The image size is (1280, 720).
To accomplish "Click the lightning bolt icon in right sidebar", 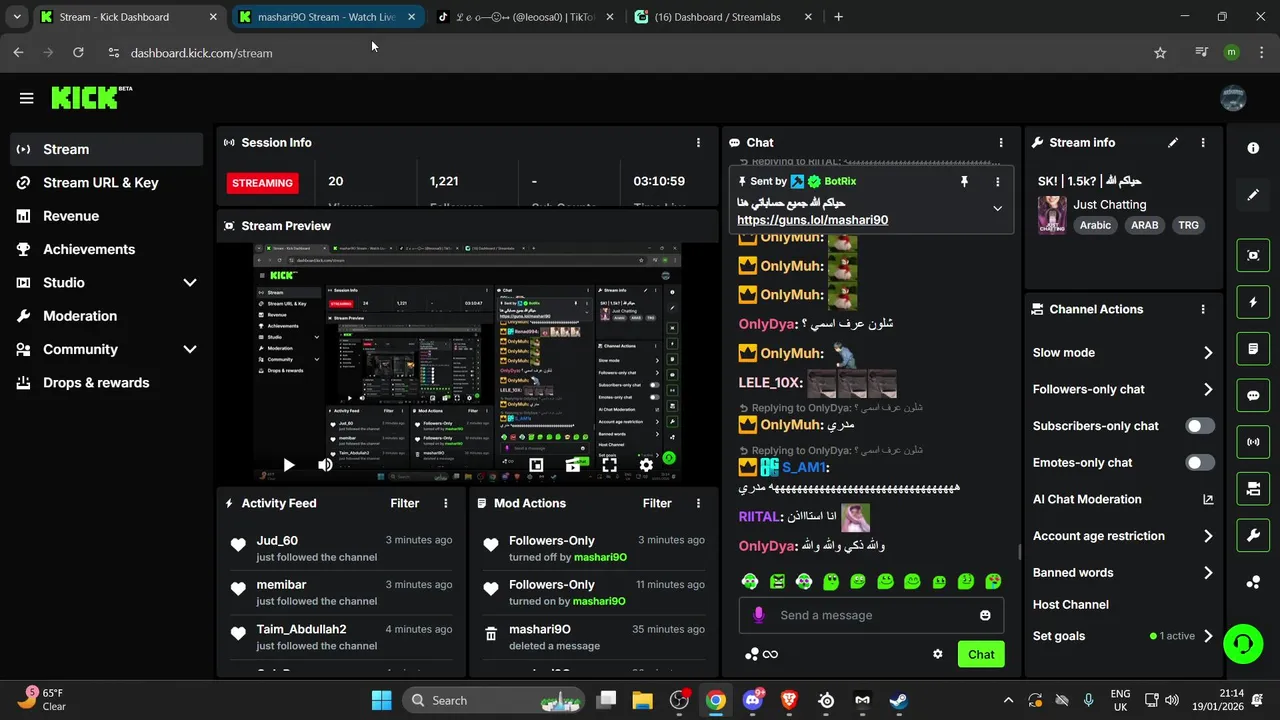I will click(x=1253, y=302).
